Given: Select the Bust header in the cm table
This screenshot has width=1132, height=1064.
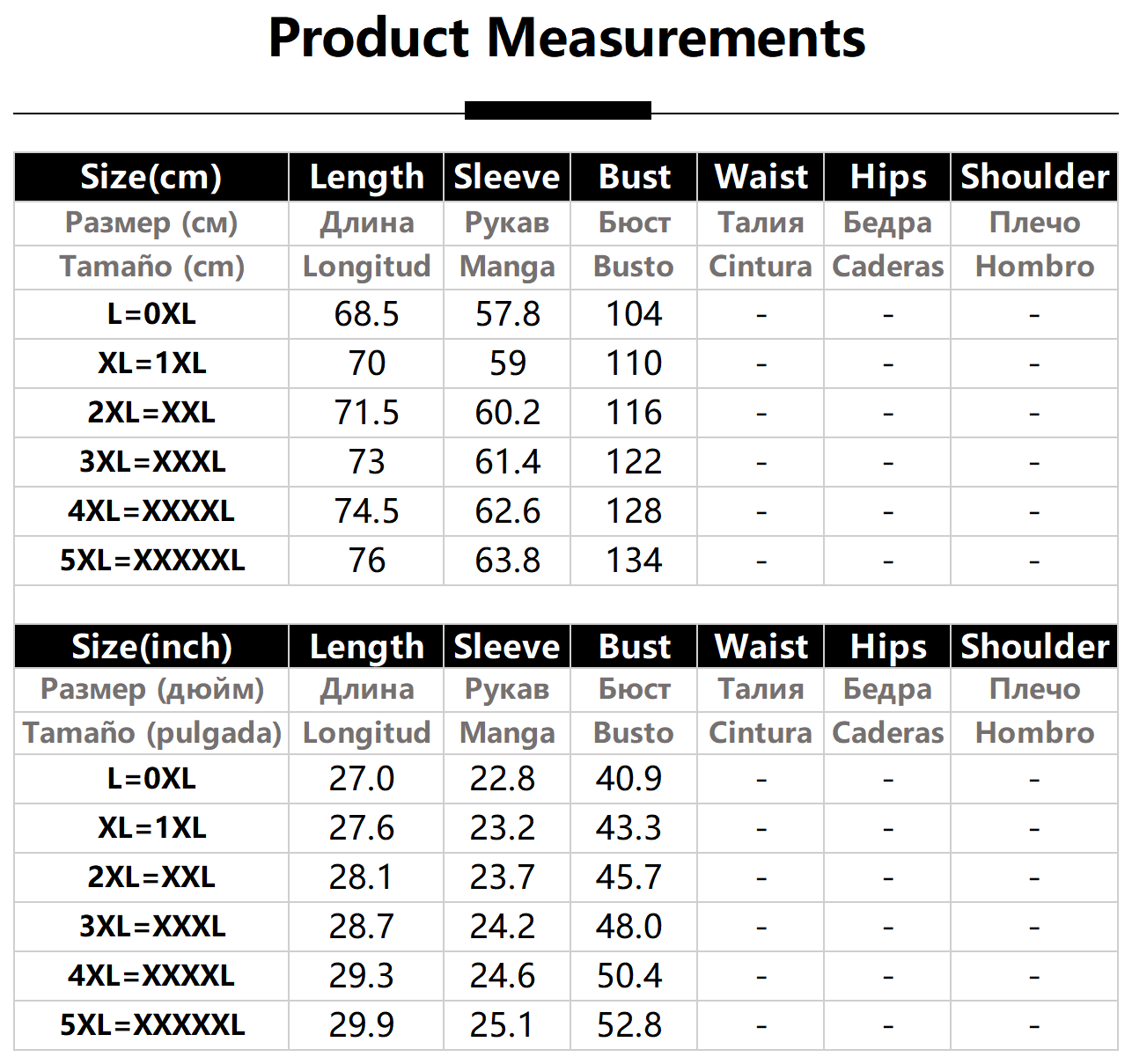Looking at the screenshot, I should (634, 177).
